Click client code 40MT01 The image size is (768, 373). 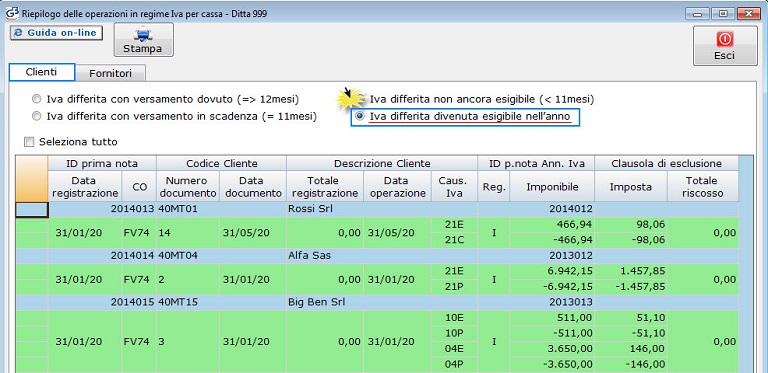(x=177, y=209)
